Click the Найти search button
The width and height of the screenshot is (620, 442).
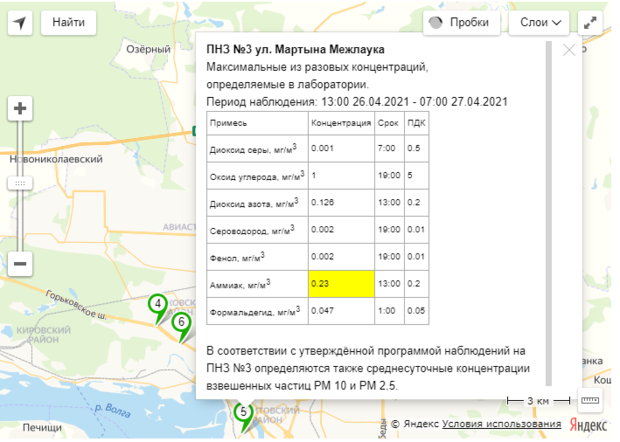[69, 21]
